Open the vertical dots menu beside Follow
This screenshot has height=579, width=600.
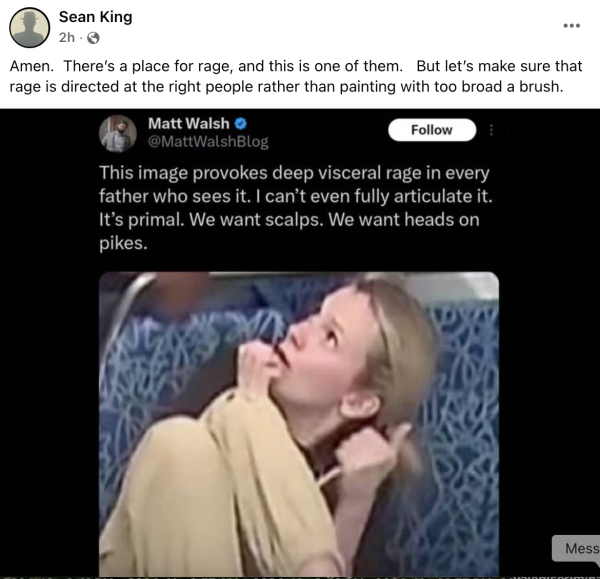coord(491,130)
